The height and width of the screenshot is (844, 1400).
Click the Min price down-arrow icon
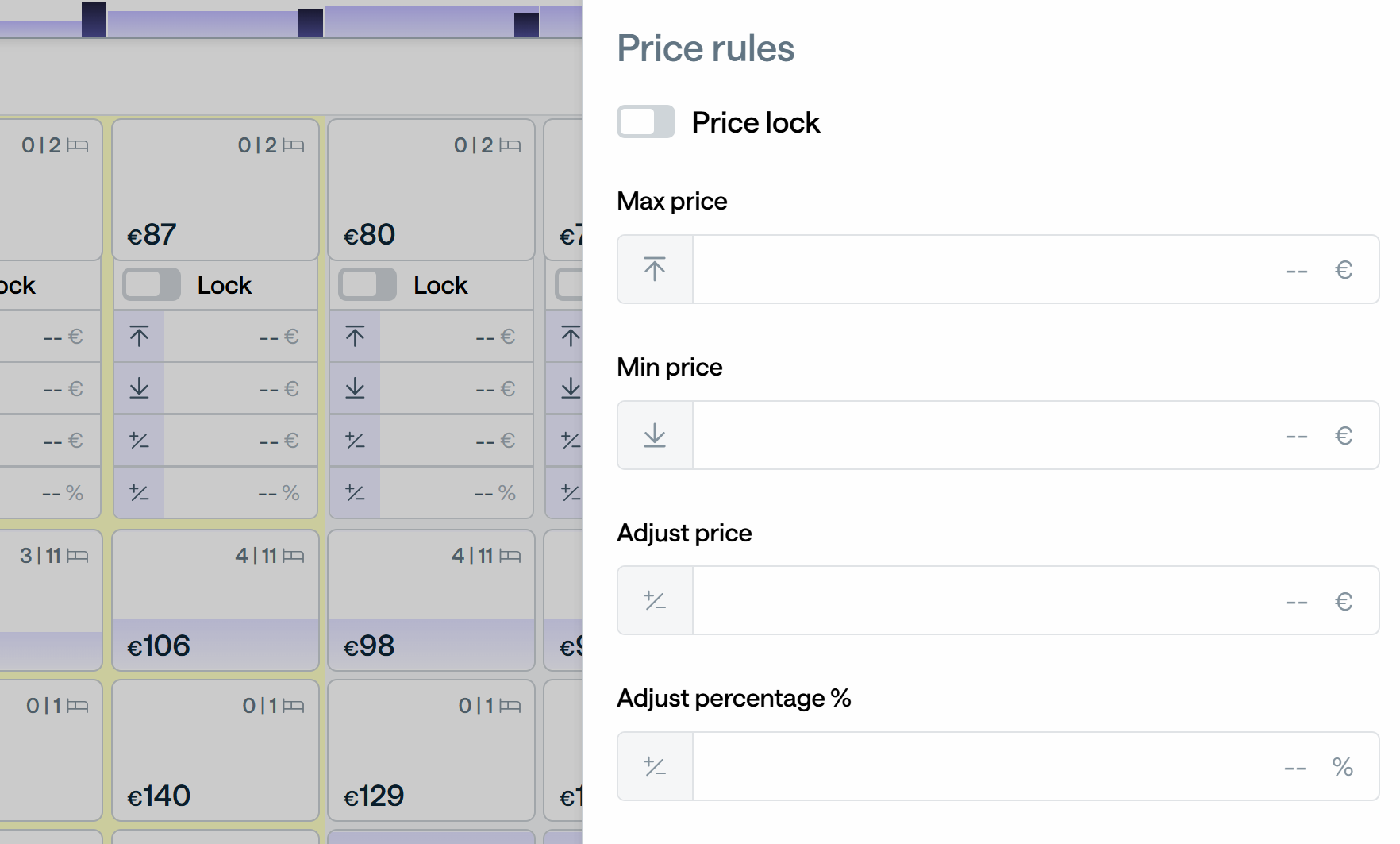(x=655, y=435)
